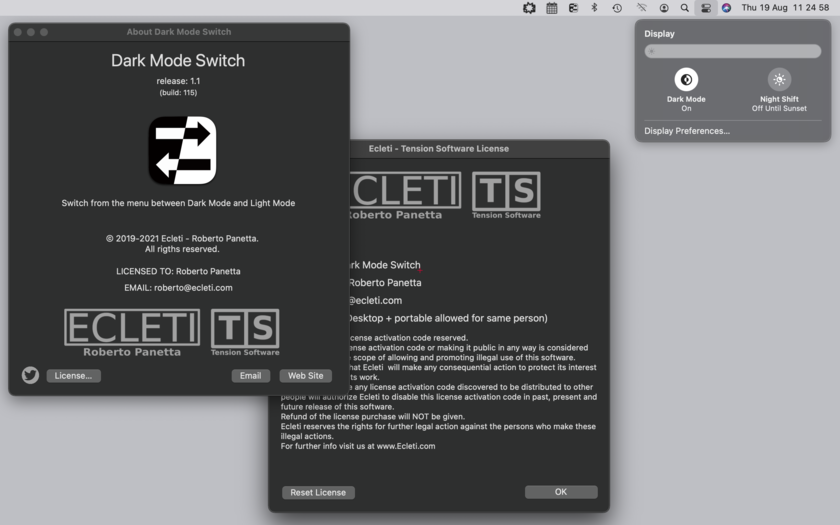Open Display Preferences…
The image size is (840, 525).
pyautogui.click(x=687, y=131)
